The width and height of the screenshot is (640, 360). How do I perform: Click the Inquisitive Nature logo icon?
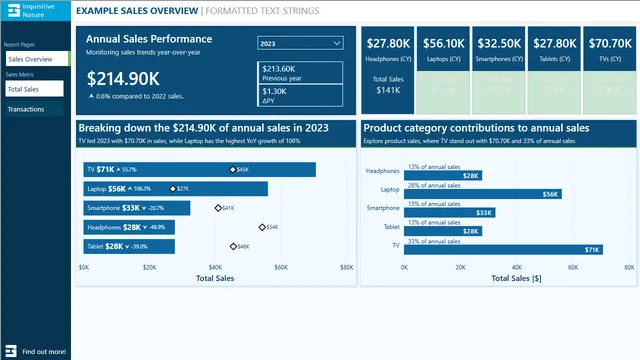[13, 10]
